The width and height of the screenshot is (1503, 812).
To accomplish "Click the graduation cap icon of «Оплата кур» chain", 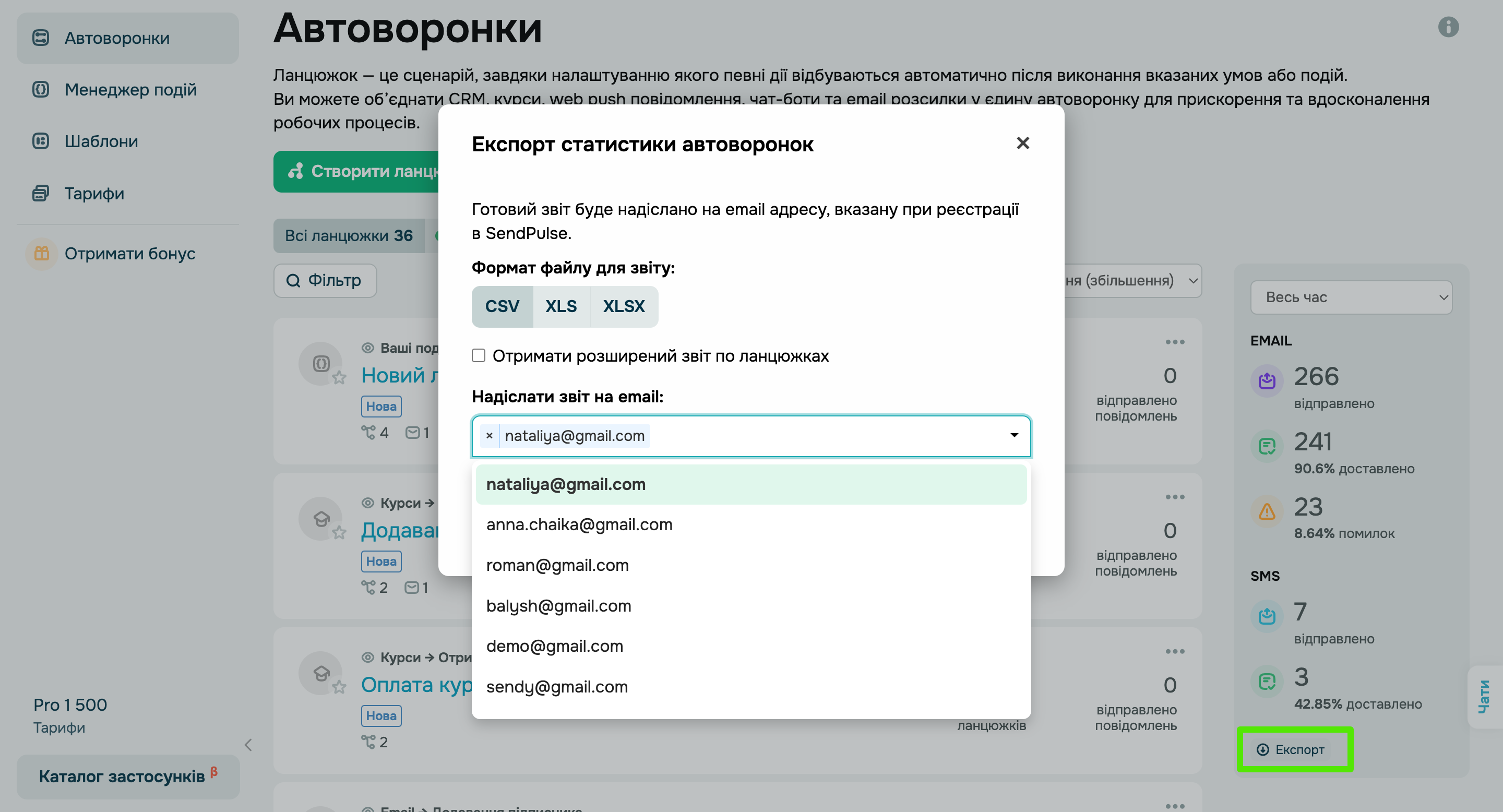I will [x=321, y=673].
